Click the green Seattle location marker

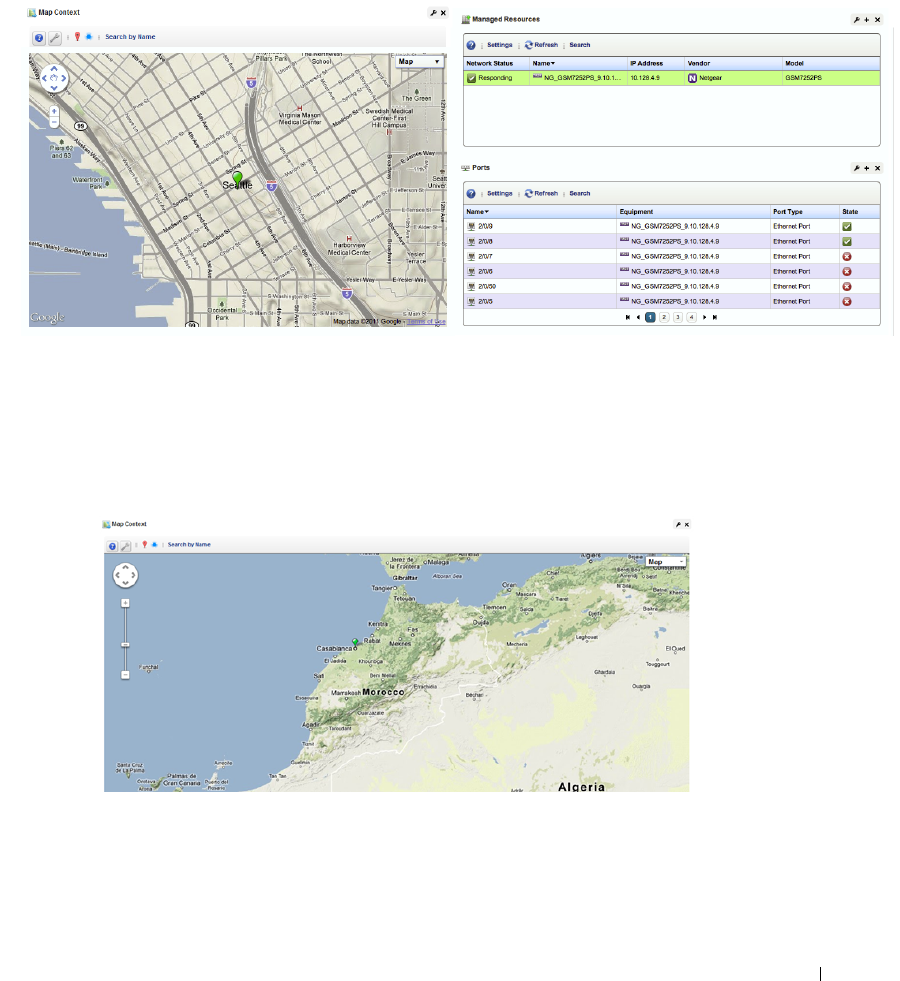237,178
